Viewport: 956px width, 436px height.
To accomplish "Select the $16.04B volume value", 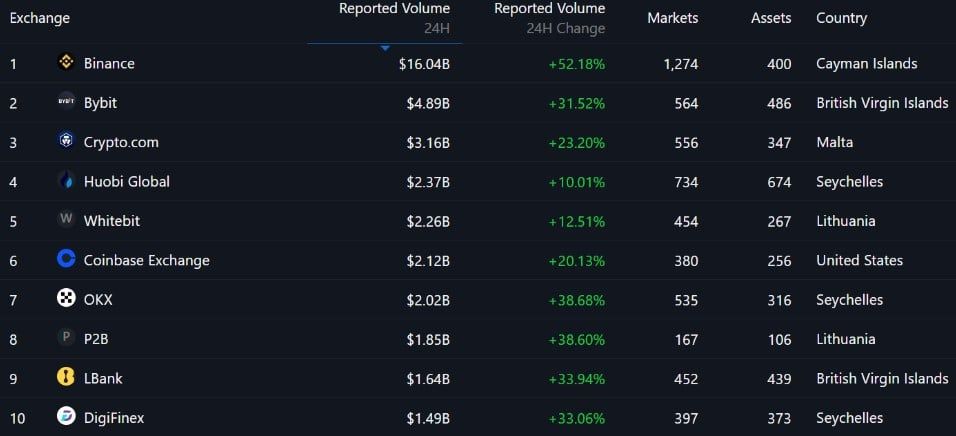I will (x=424, y=64).
